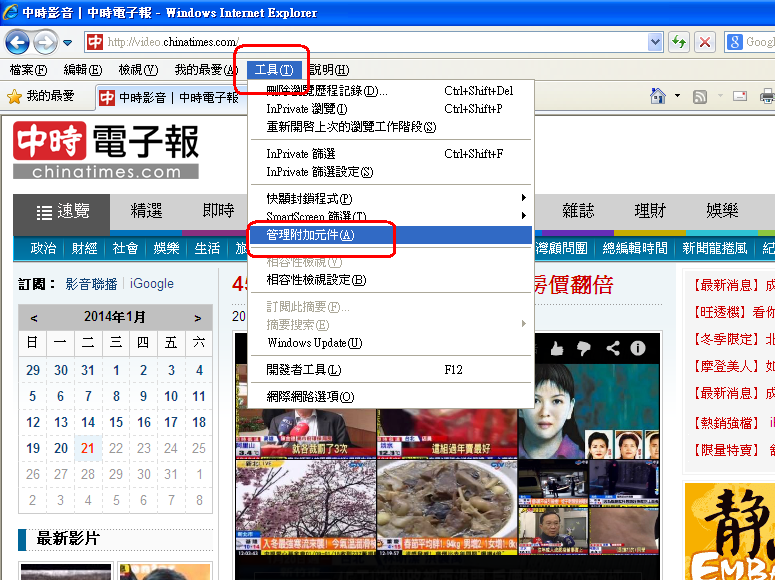The image size is (775, 580).
Task: Click the address bar URL field
Action: 366,42
